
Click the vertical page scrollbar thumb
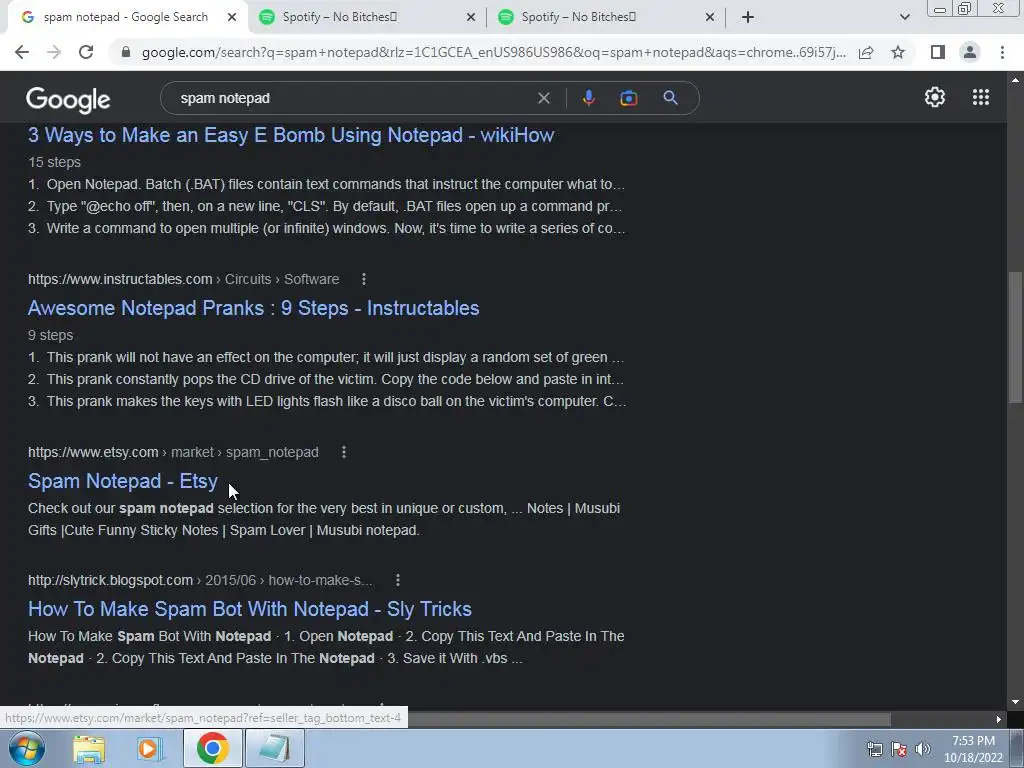click(x=1015, y=338)
